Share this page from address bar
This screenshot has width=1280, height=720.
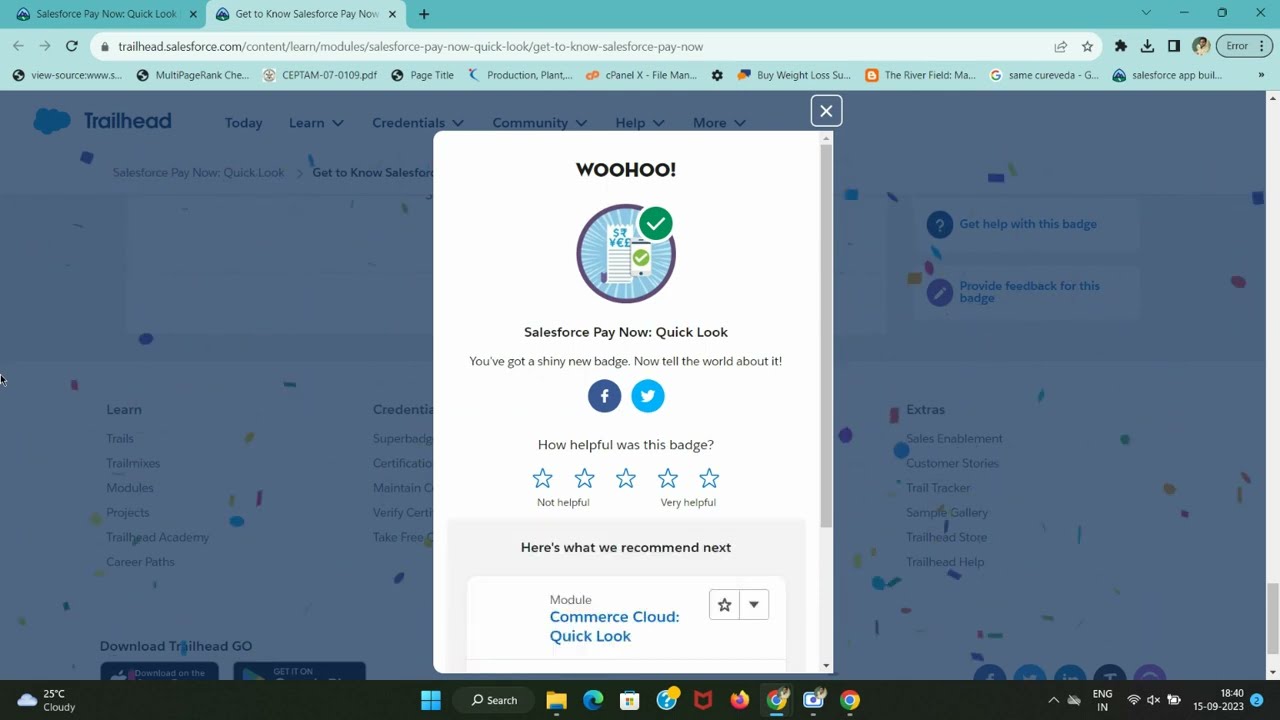click(1060, 46)
